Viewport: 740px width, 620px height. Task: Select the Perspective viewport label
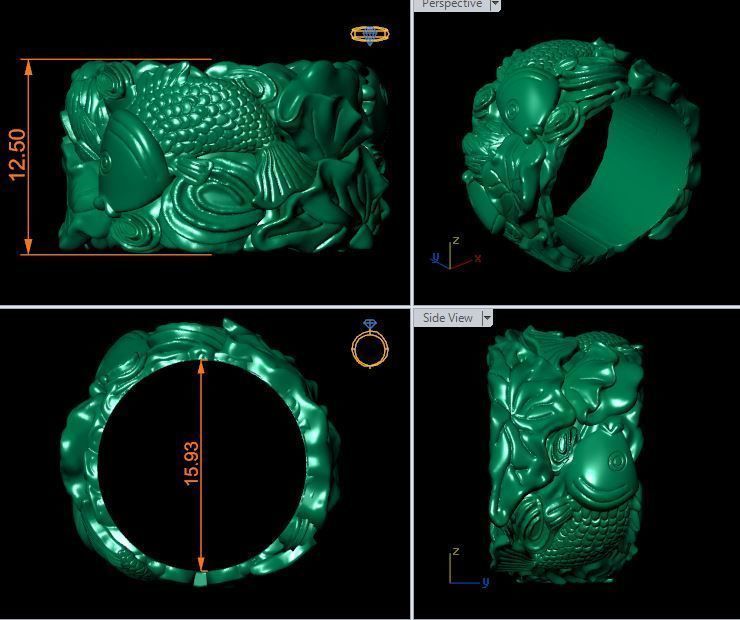tap(452, 4)
